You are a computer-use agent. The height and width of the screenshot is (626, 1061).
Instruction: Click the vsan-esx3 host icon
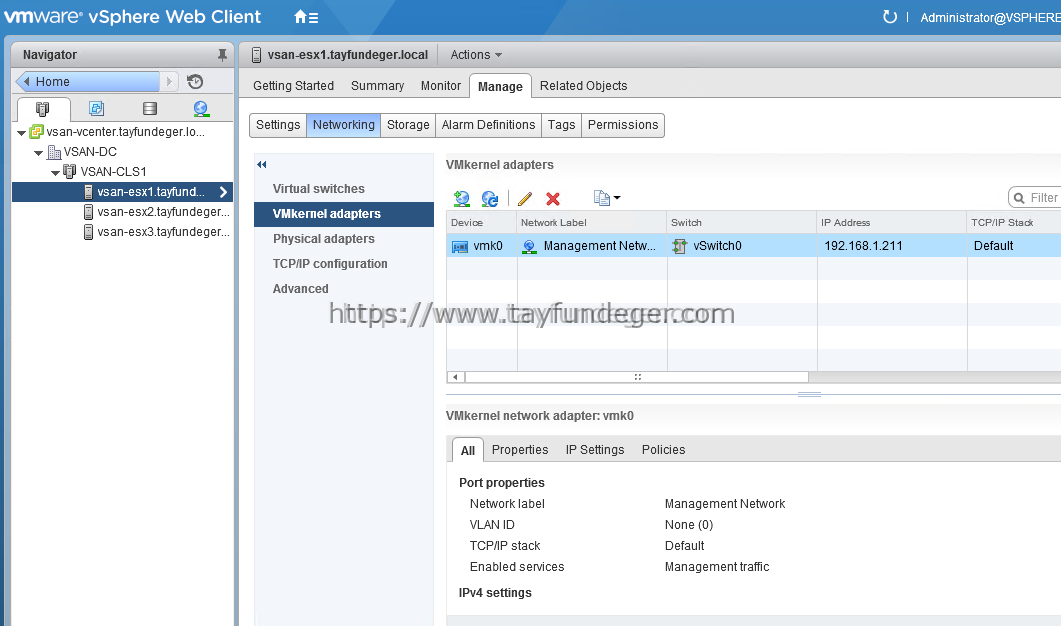tap(88, 232)
